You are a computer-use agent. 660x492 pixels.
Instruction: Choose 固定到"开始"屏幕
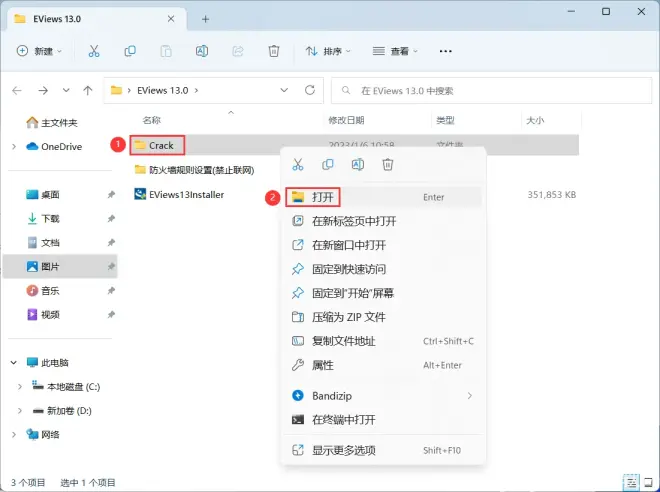(383, 293)
